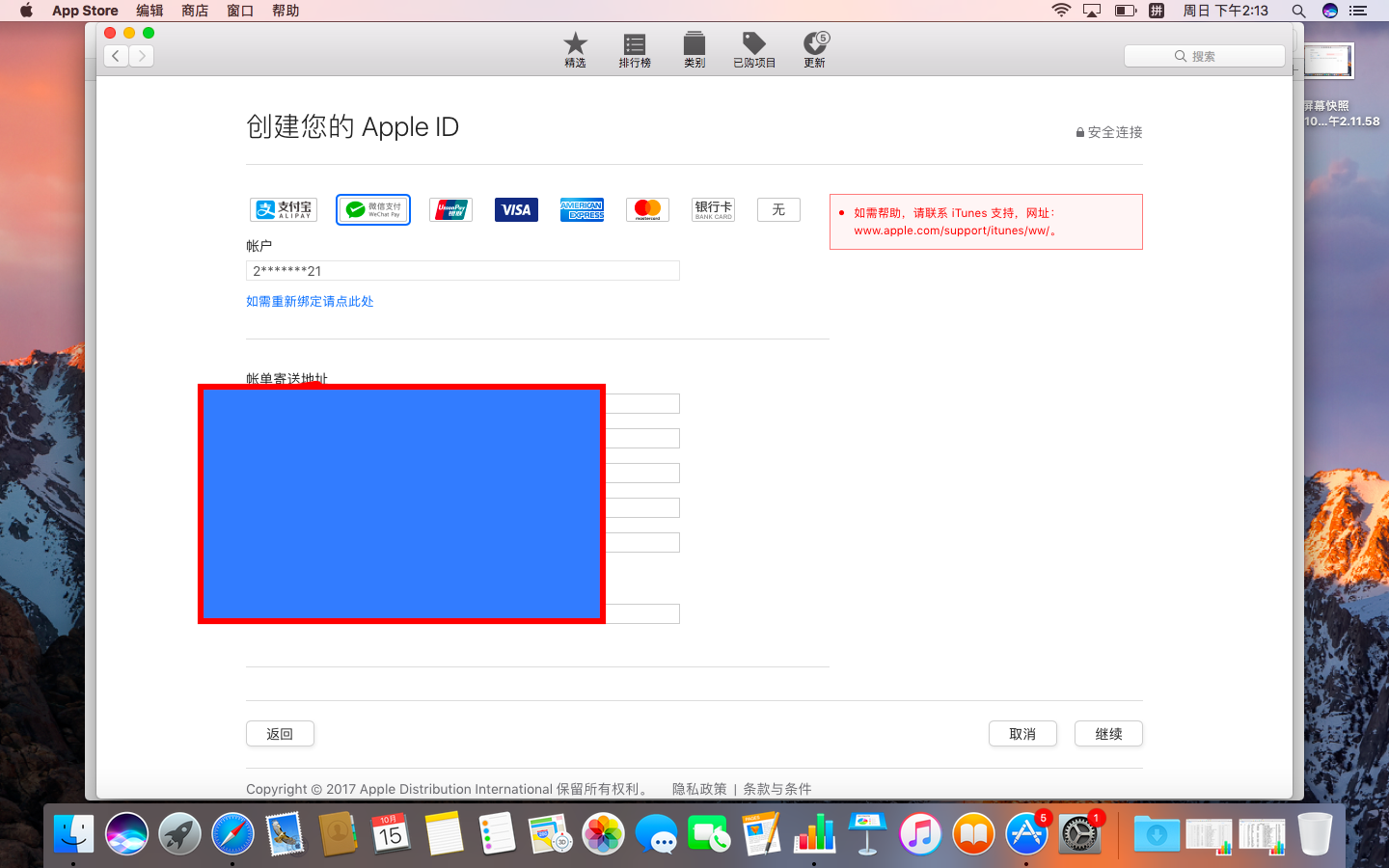
Task: Open the 窗口 window menu
Action: pos(240,11)
